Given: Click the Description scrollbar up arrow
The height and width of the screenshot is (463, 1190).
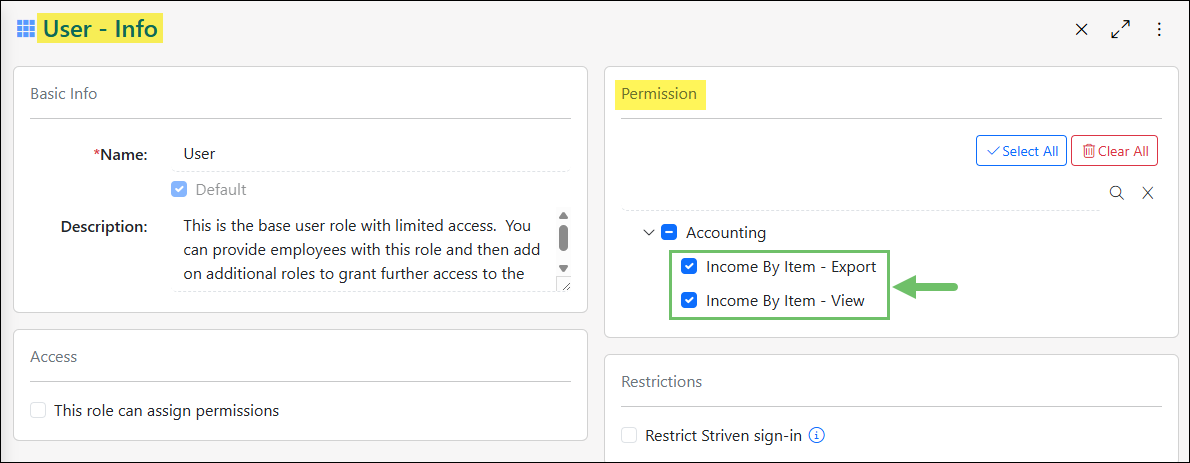Looking at the screenshot, I should tap(563, 216).
